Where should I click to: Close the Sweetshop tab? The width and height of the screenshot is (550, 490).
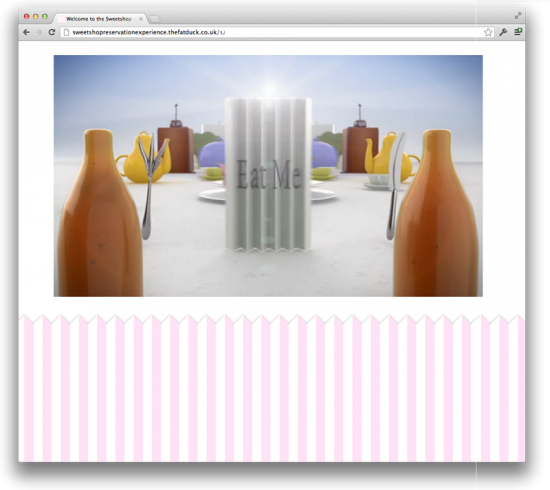click(141, 19)
